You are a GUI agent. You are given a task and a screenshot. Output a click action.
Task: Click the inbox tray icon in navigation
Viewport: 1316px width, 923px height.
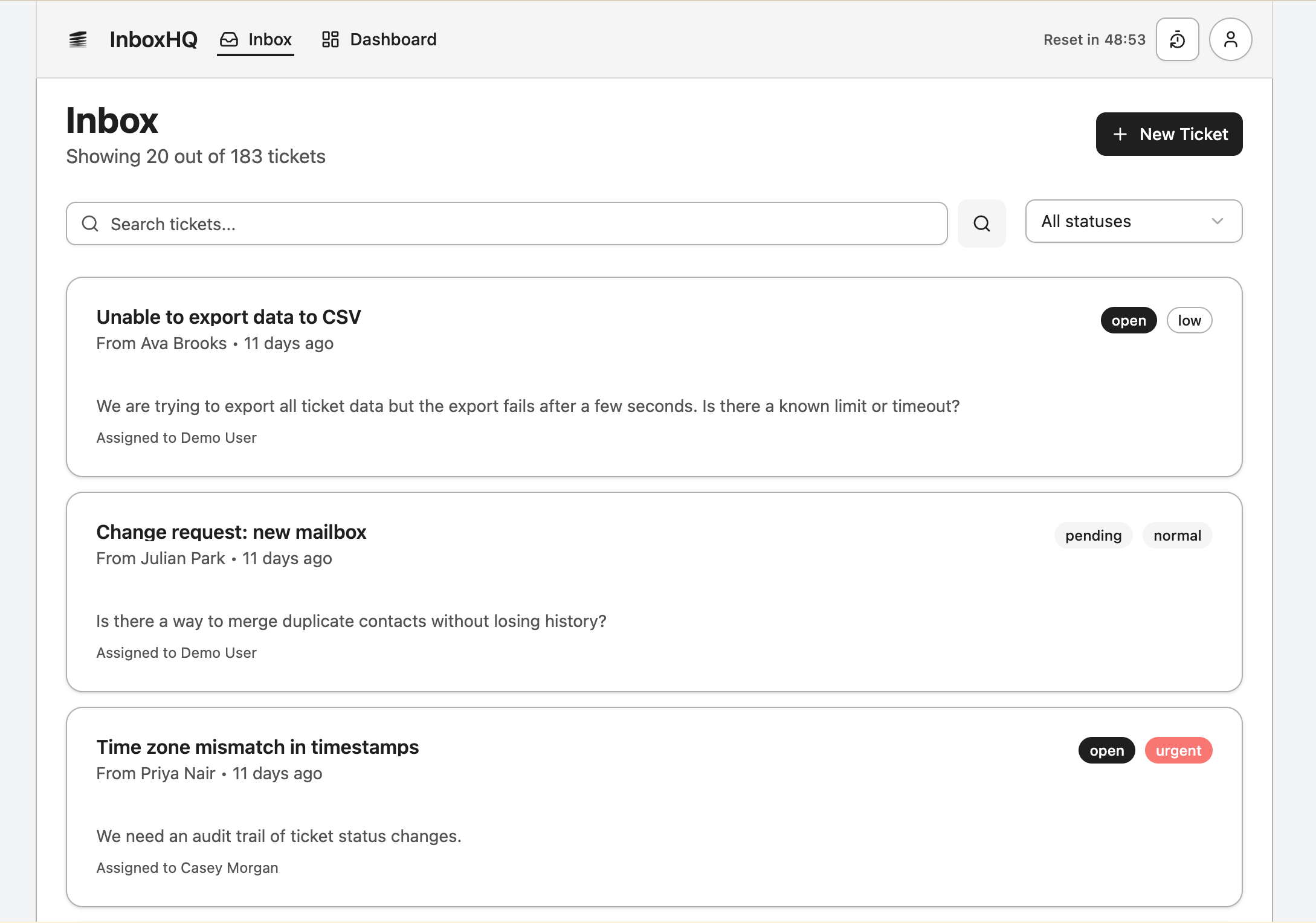pos(229,40)
